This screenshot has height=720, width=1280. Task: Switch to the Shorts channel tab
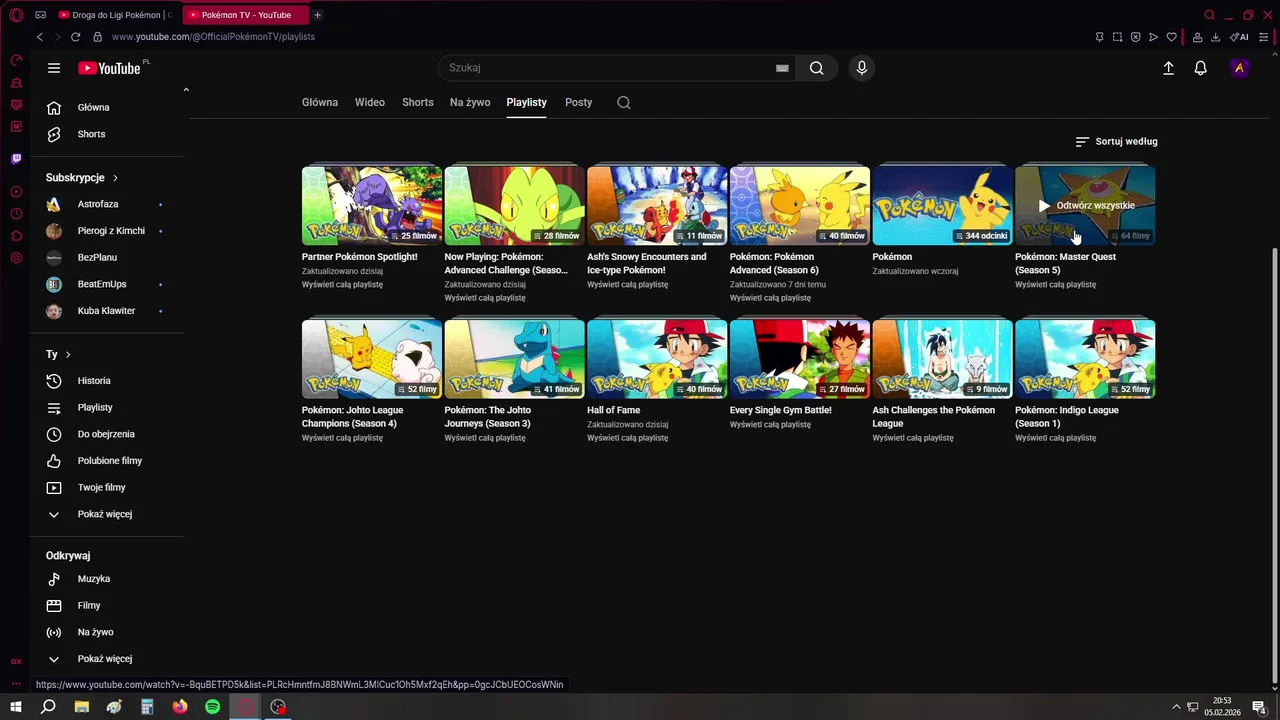point(418,102)
